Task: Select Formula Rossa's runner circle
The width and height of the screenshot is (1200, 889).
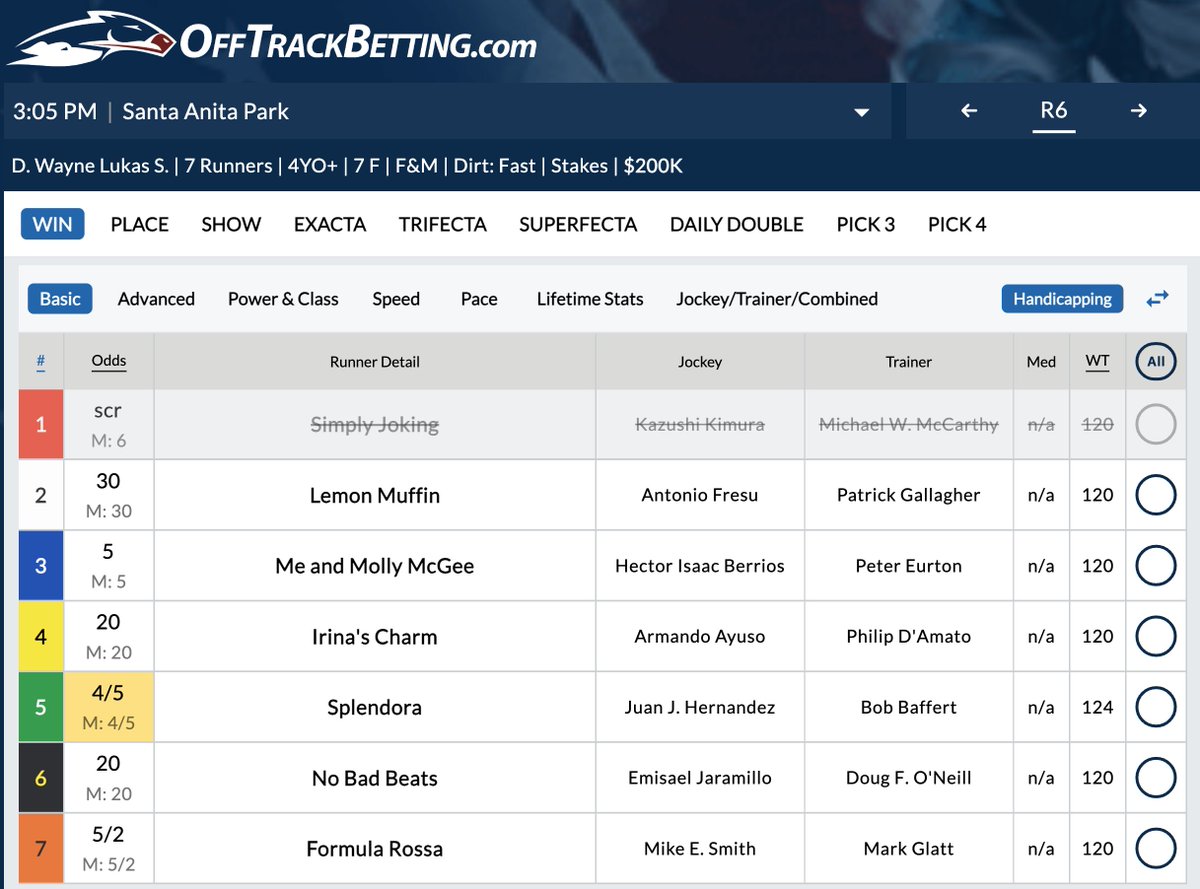Action: 1156,848
